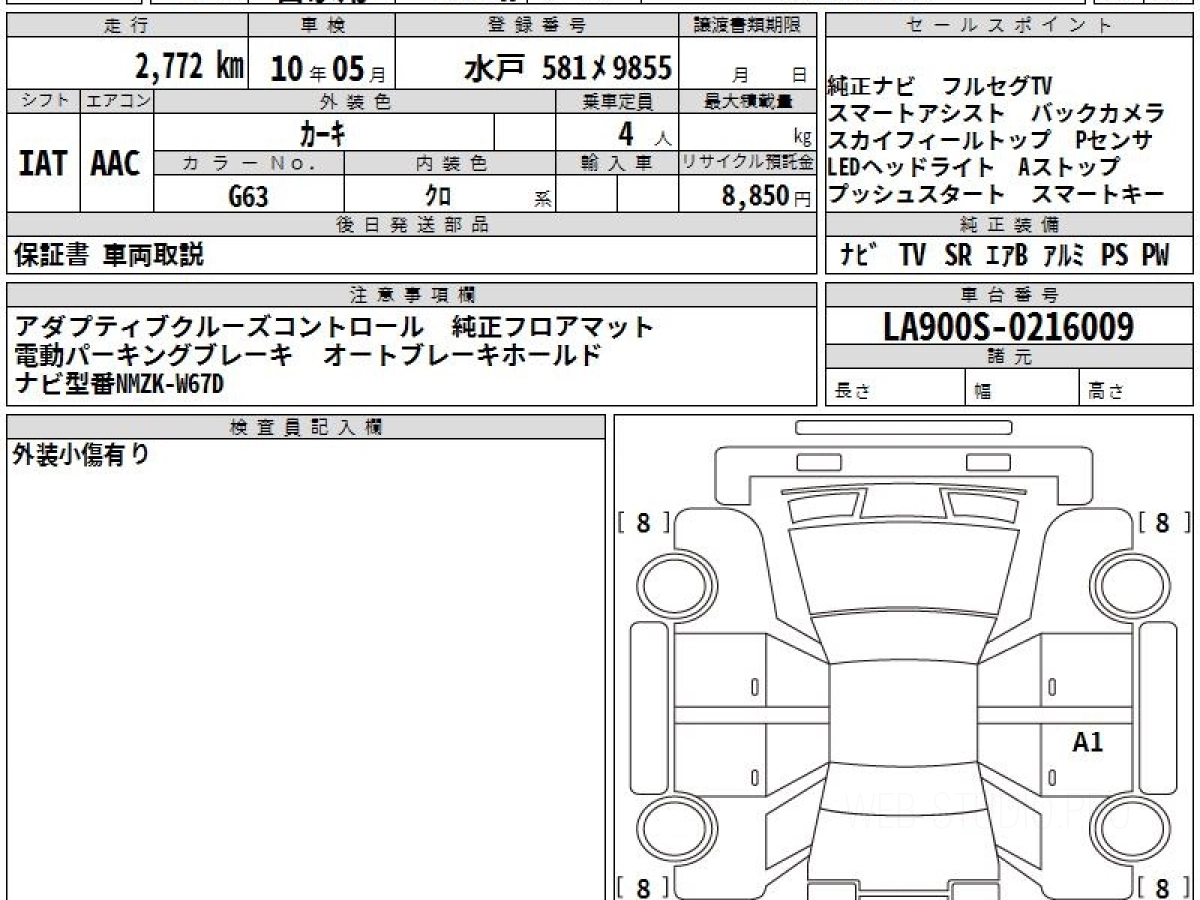The image size is (1200, 900).
Task: Select the line アダプティブクルーズコントロール 純正フロアマット
Action: coord(334,327)
